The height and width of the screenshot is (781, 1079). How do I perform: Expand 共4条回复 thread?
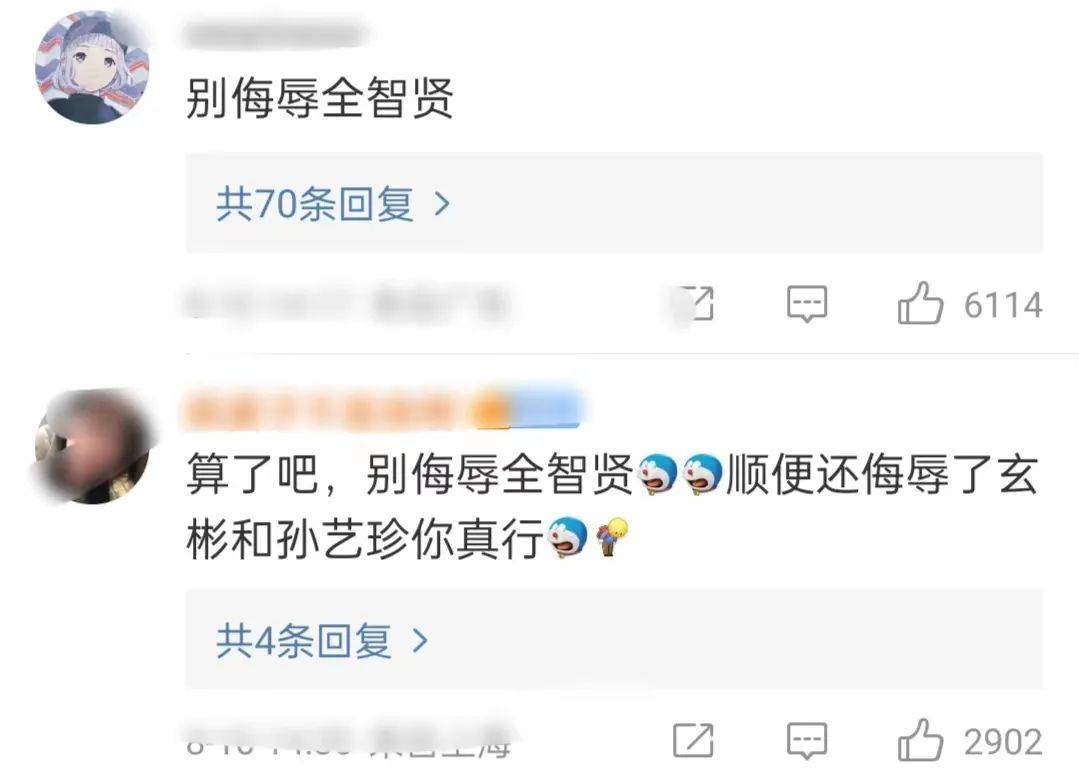coord(614,640)
